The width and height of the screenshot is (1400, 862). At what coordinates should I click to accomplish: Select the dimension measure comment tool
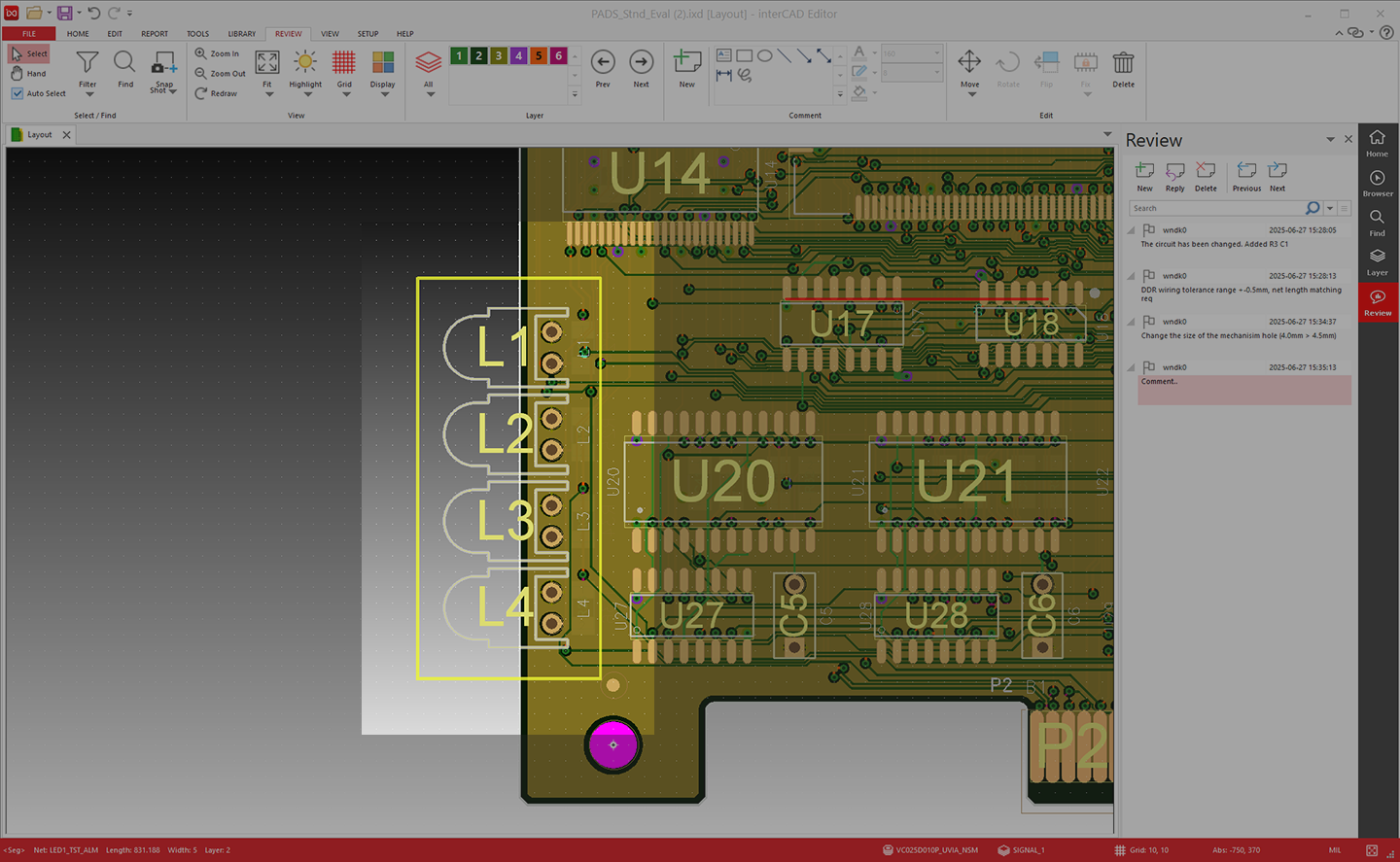724,75
